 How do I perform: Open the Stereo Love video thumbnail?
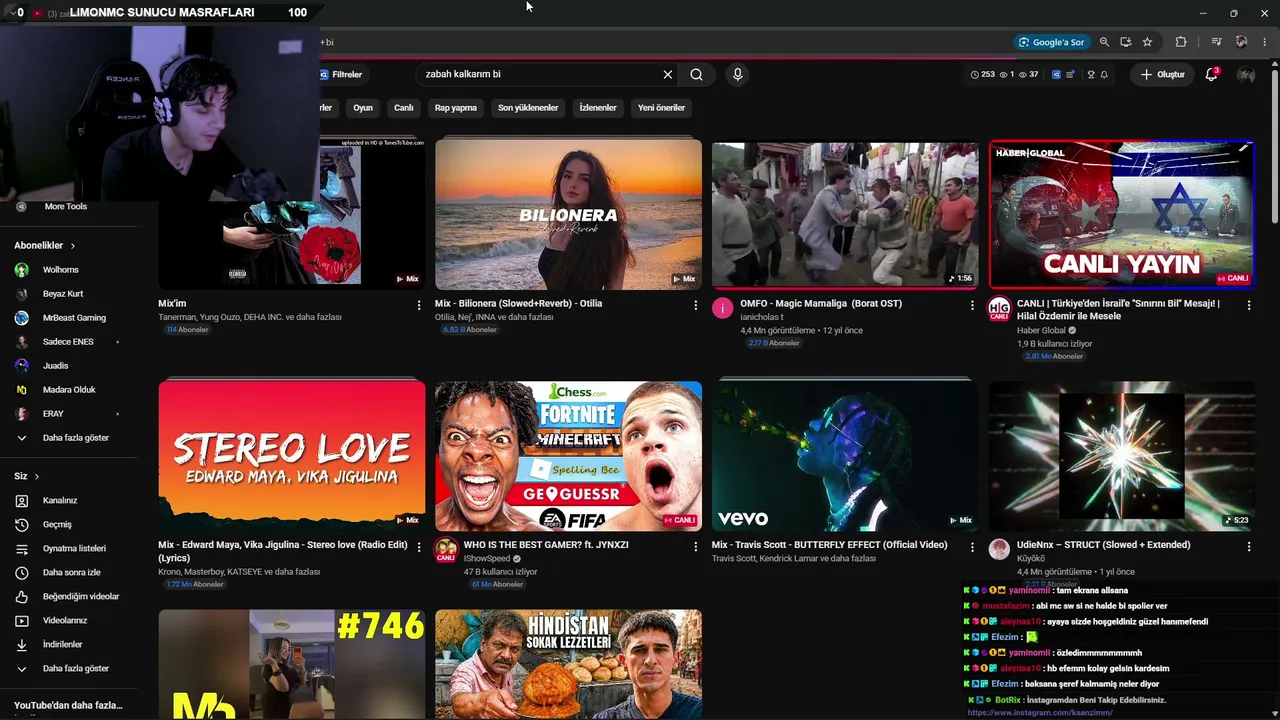click(x=291, y=456)
